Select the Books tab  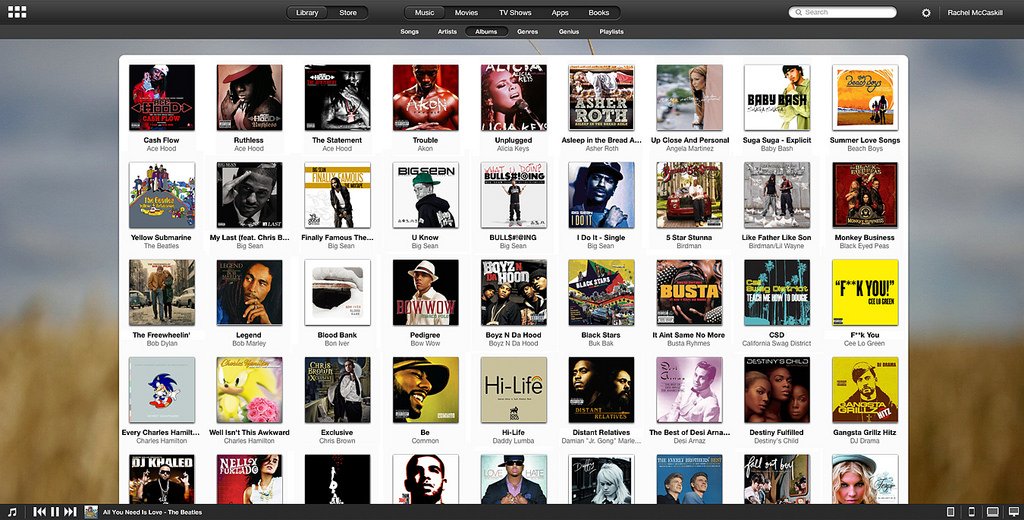[599, 12]
